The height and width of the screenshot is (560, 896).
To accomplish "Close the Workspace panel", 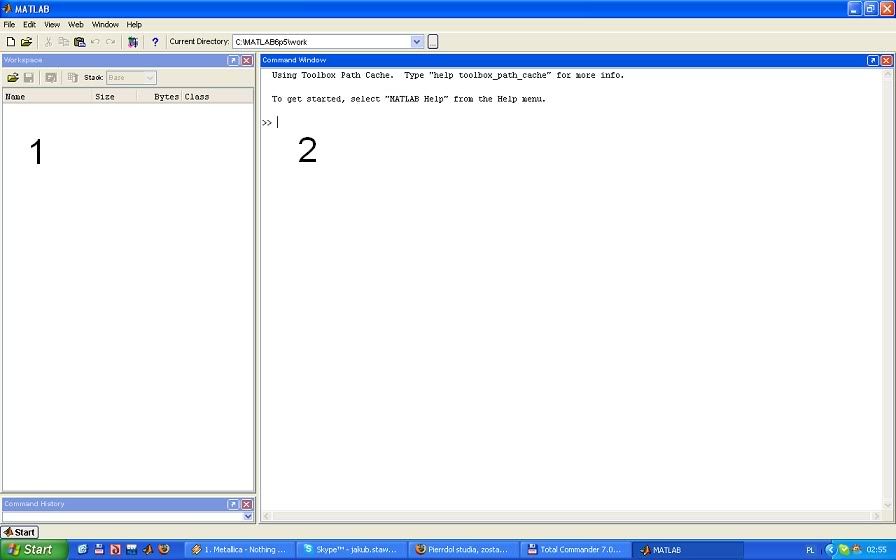I will point(247,60).
